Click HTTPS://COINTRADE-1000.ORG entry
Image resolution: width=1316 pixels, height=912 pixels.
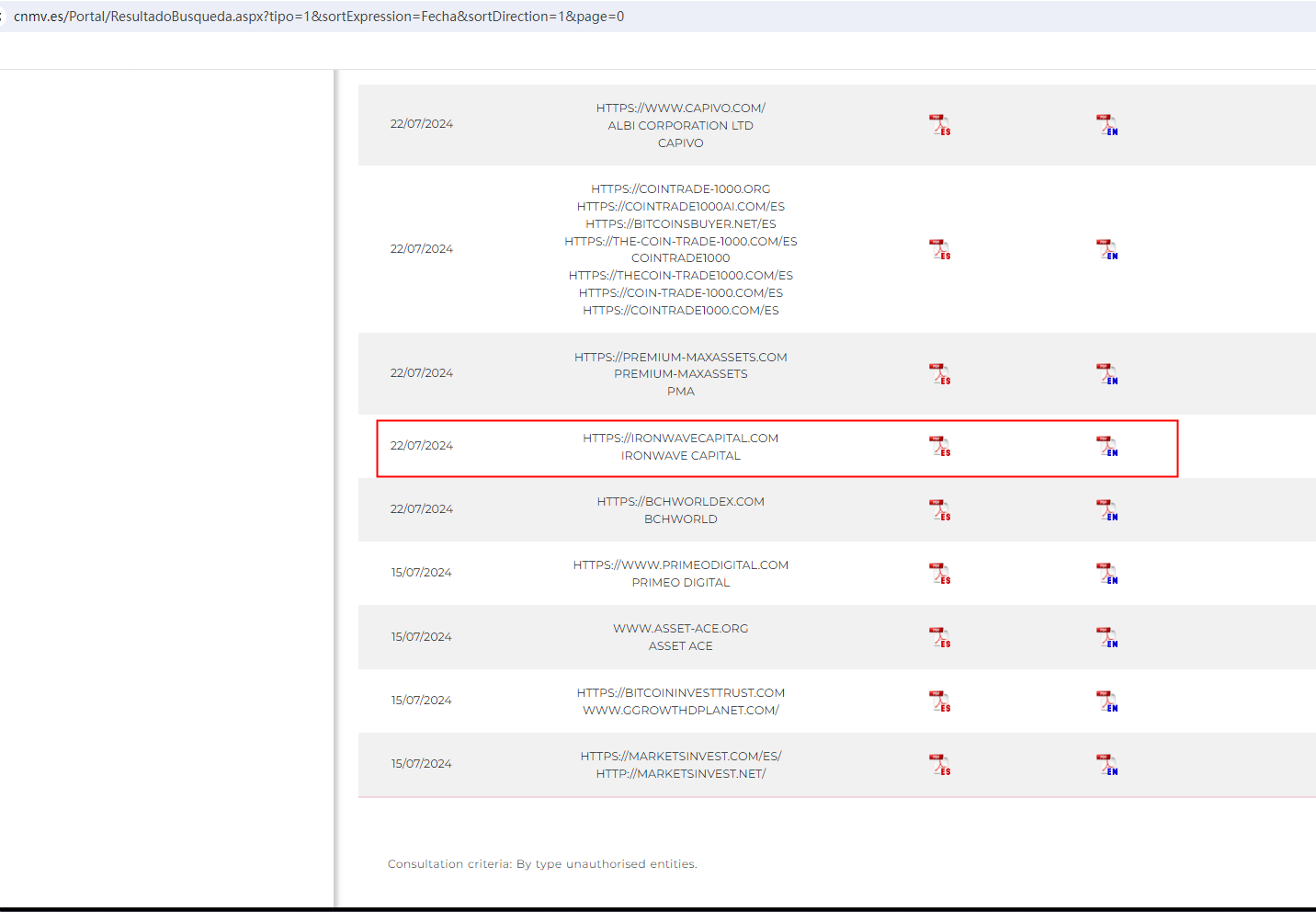681,189
